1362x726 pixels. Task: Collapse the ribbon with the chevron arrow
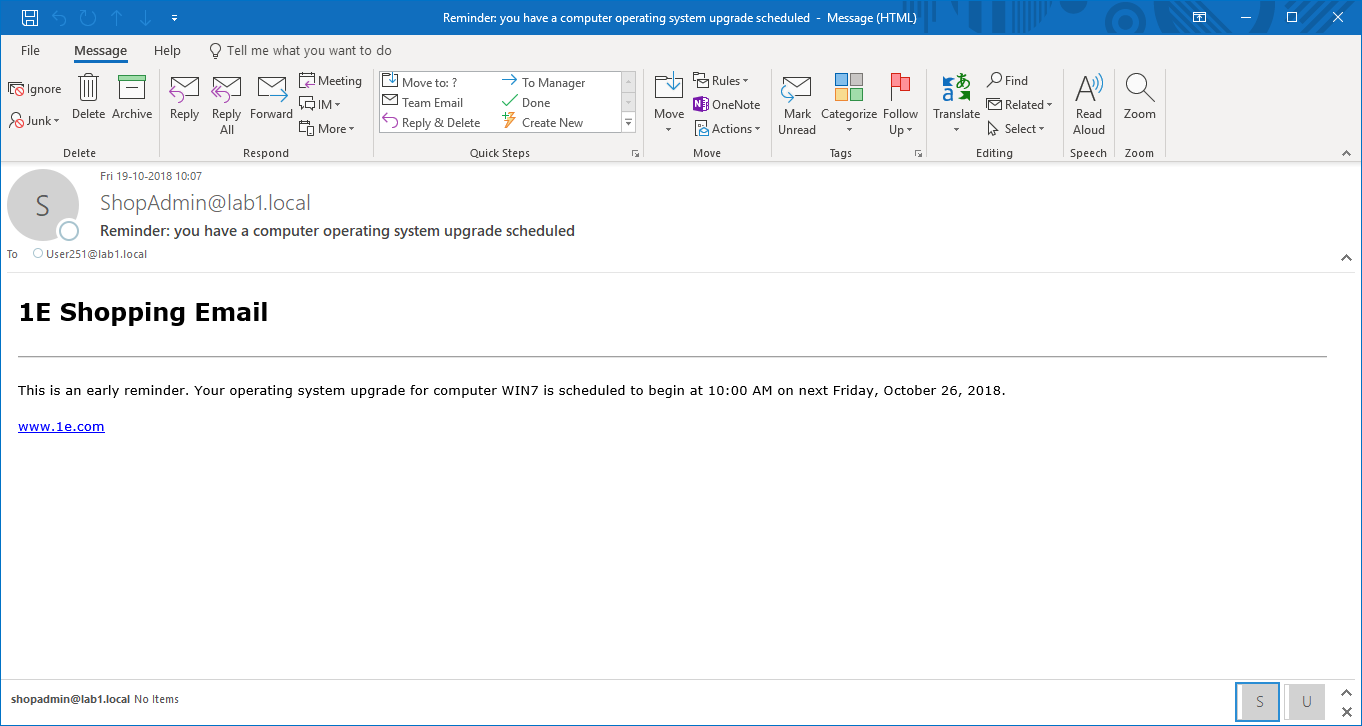(x=1346, y=154)
